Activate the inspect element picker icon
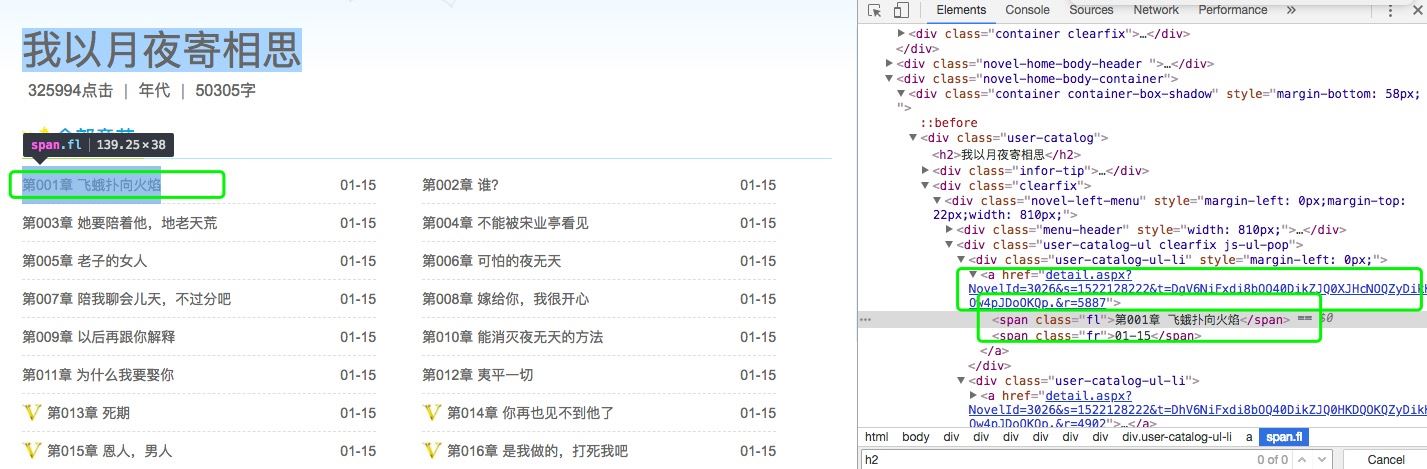1427x469 pixels. 875,10
